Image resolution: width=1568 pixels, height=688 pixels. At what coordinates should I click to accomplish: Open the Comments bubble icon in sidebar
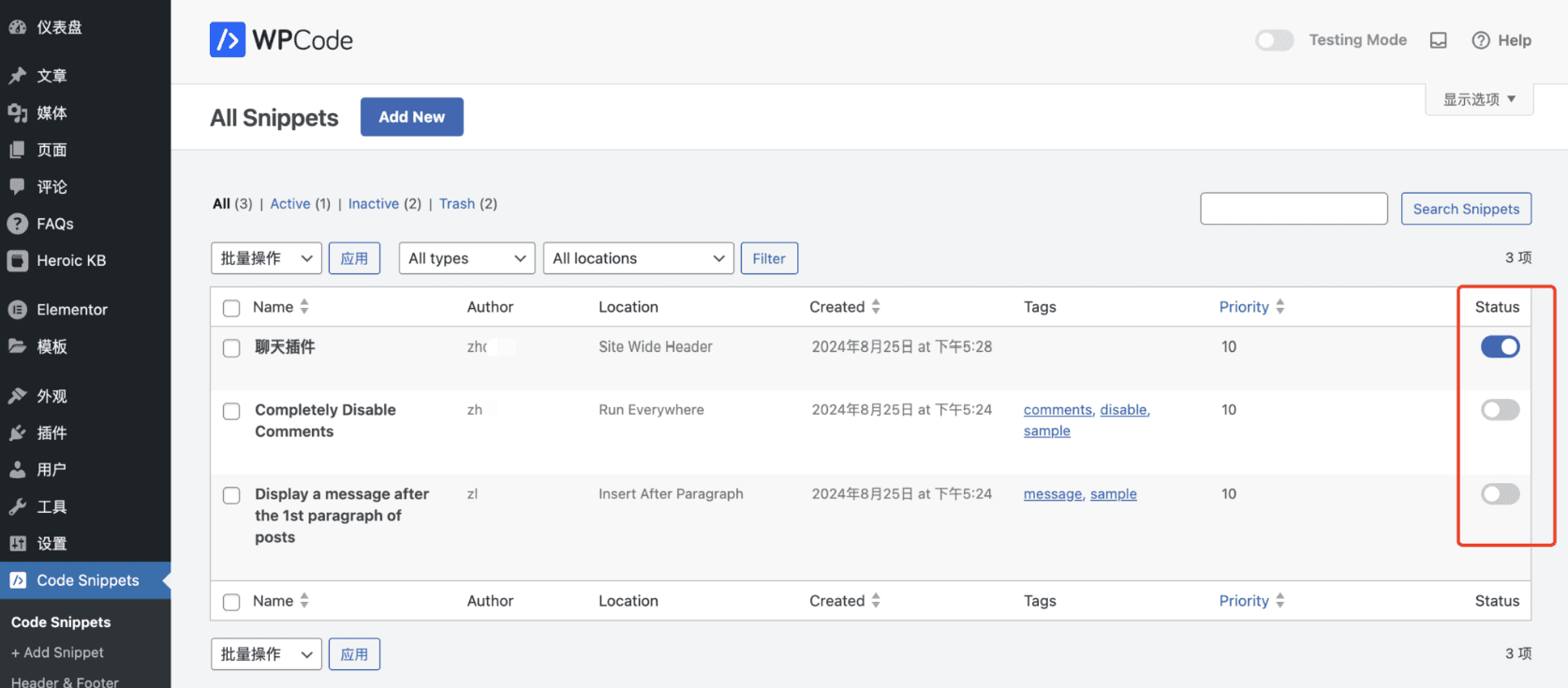(17, 186)
